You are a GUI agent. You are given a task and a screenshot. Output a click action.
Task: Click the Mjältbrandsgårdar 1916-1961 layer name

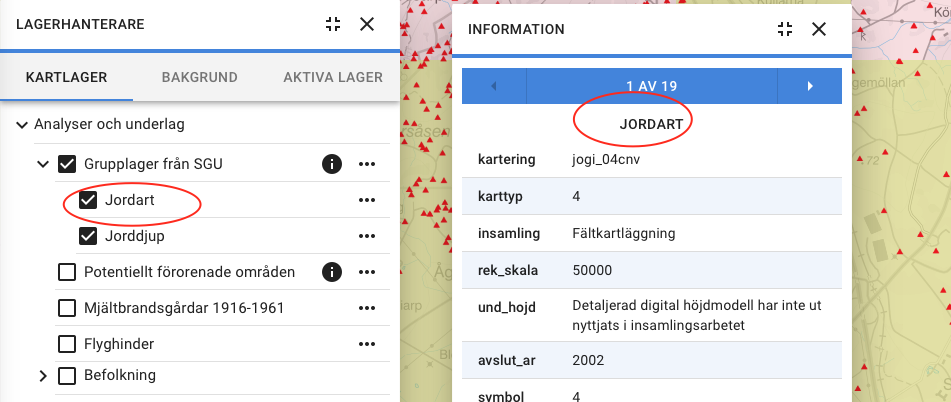(184, 308)
